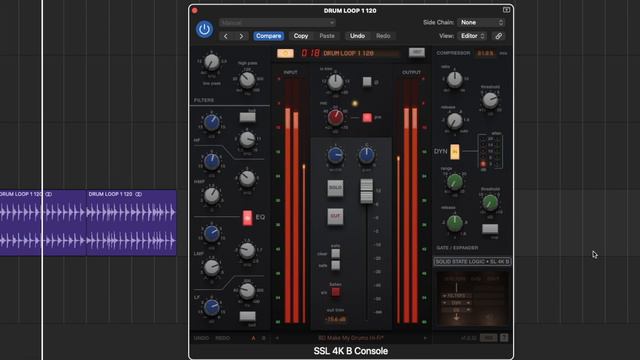The image size is (640, 360).
Task: Click FILTERS in the routing order panel
Action: pos(456,296)
